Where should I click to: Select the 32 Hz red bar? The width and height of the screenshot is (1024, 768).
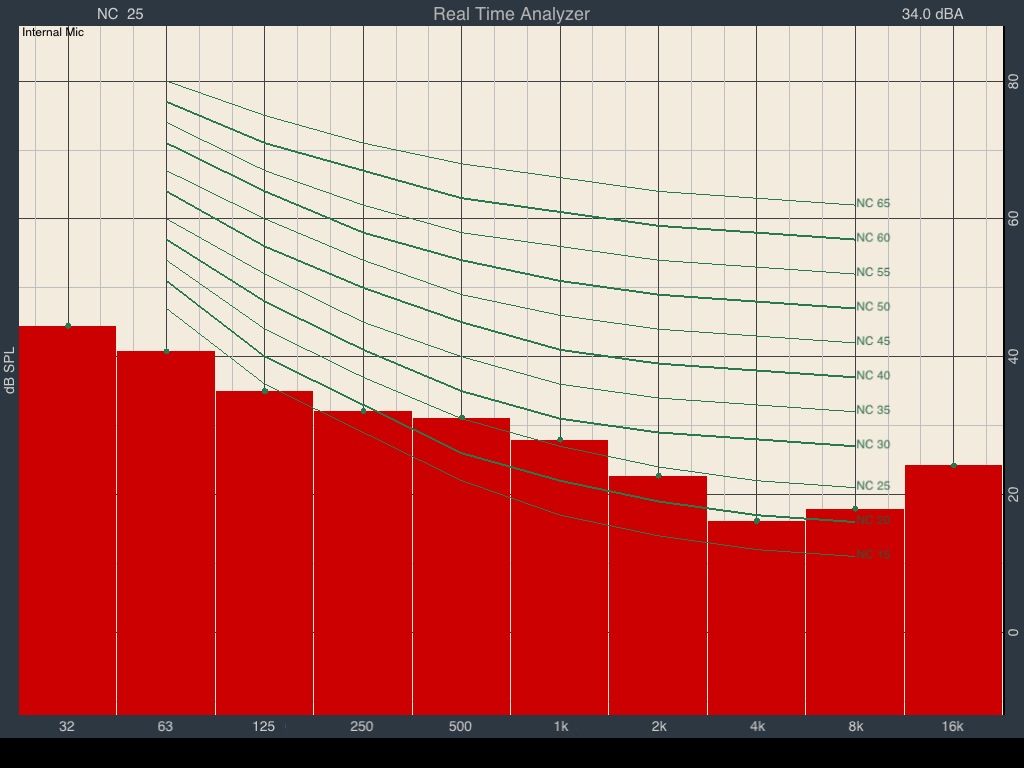coord(67,520)
